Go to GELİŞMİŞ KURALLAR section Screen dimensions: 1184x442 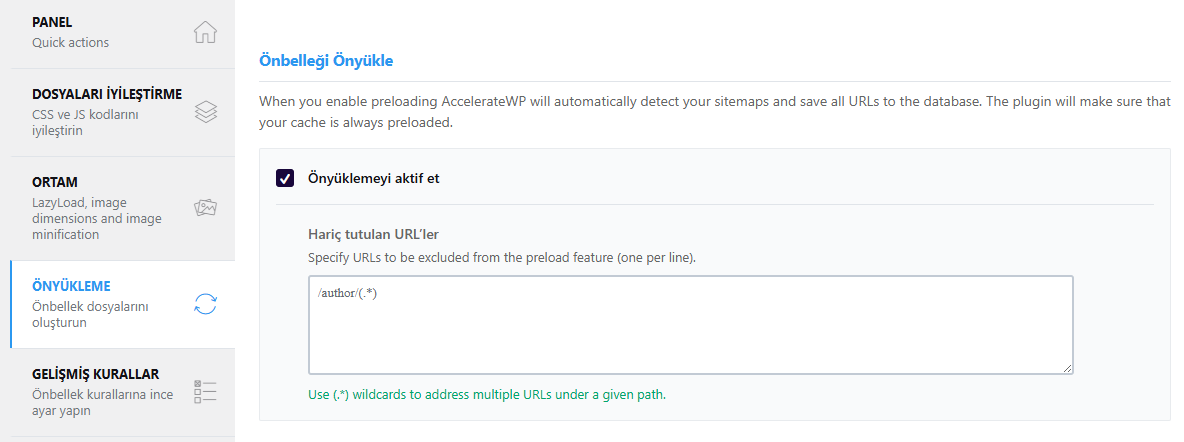[x=100, y=392]
